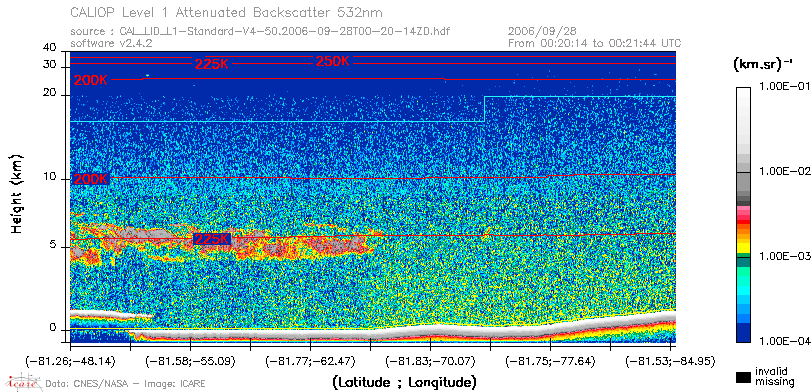Click the coordinate label "(-81.77;-62.47)"

pyautogui.click(x=310, y=360)
